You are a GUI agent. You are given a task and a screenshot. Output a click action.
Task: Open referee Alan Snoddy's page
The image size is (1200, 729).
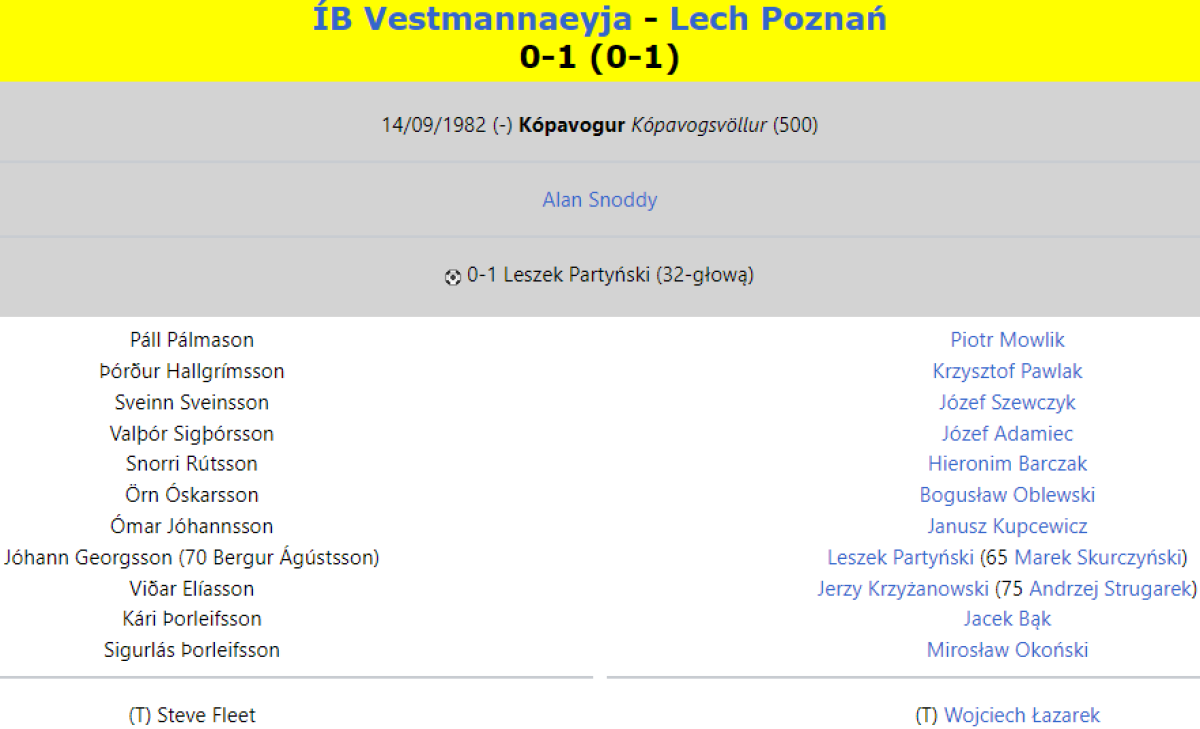click(600, 200)
